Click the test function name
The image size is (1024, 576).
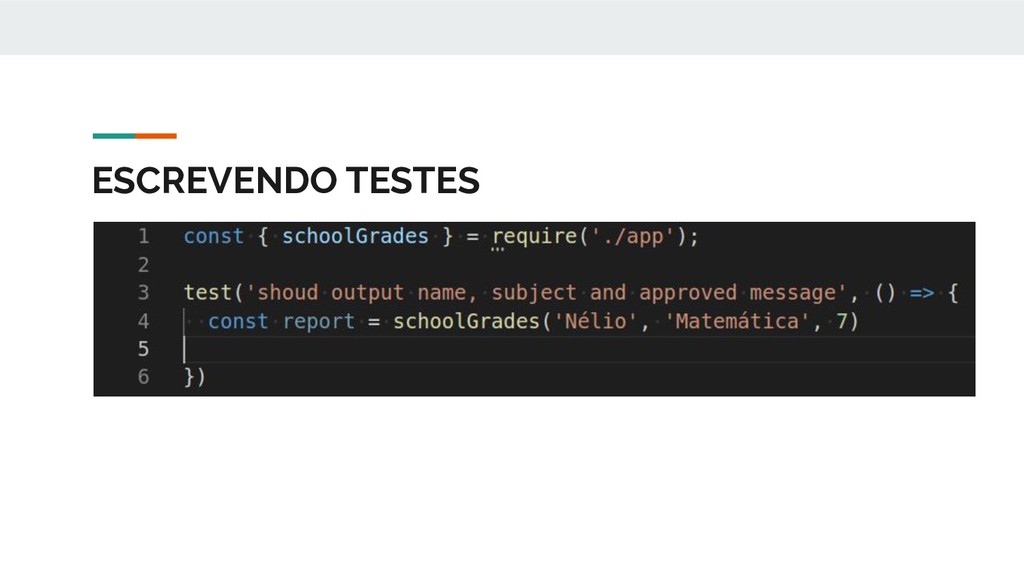[x=208, y=293]
